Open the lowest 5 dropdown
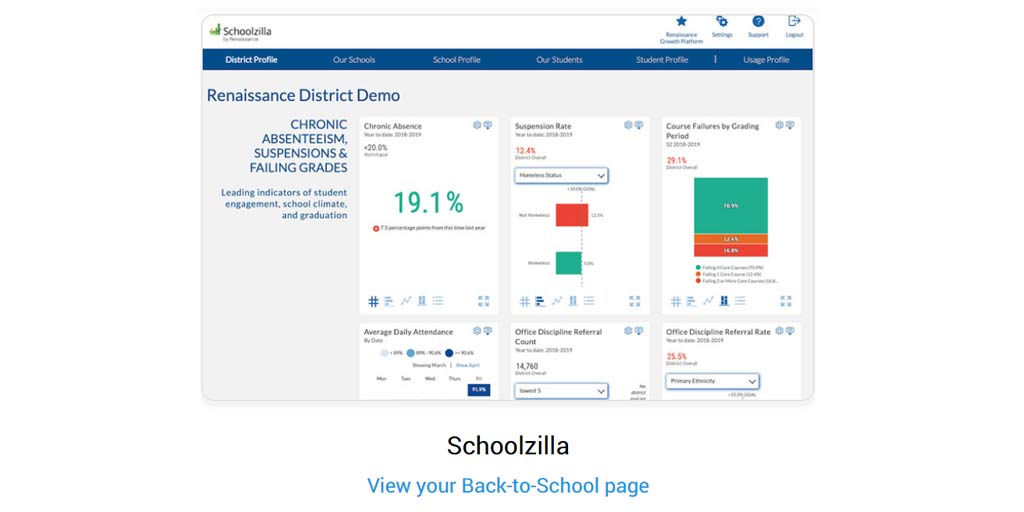 point(561,391)
